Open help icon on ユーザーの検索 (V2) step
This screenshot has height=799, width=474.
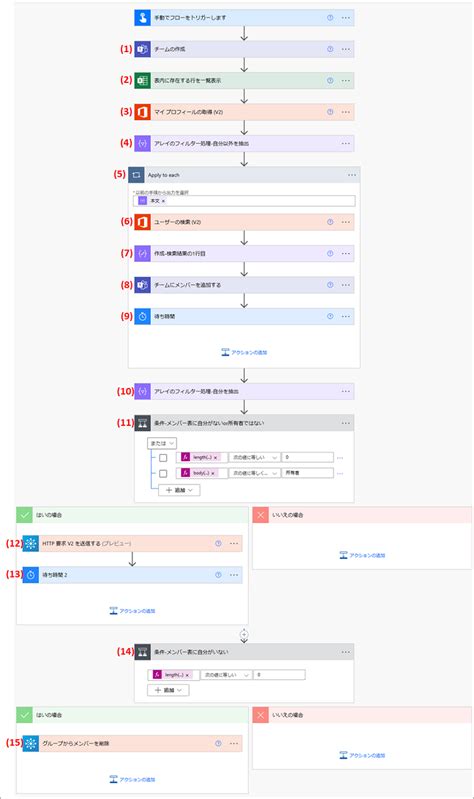(330, 222)
